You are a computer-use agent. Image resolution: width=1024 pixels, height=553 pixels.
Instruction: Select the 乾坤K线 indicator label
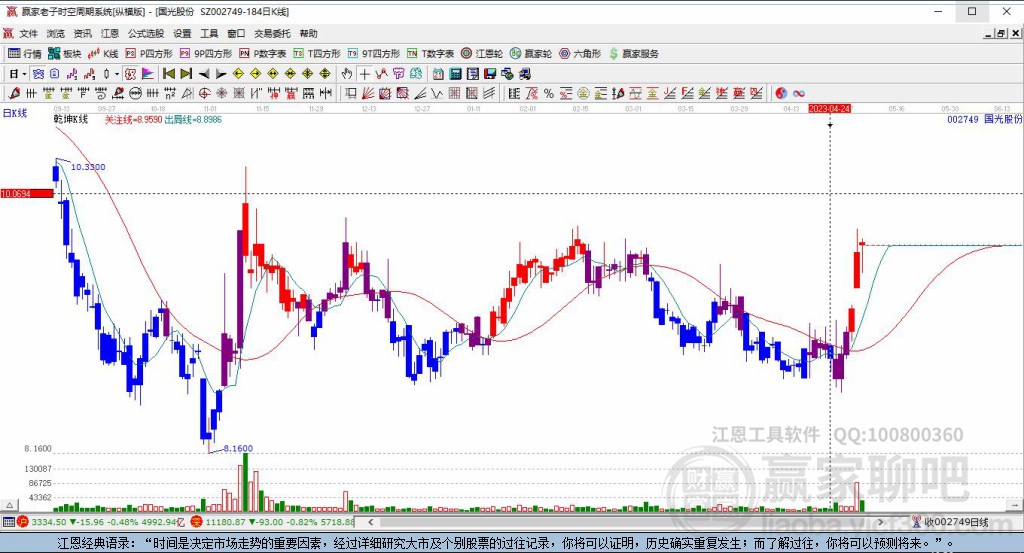tap(71, 119)
